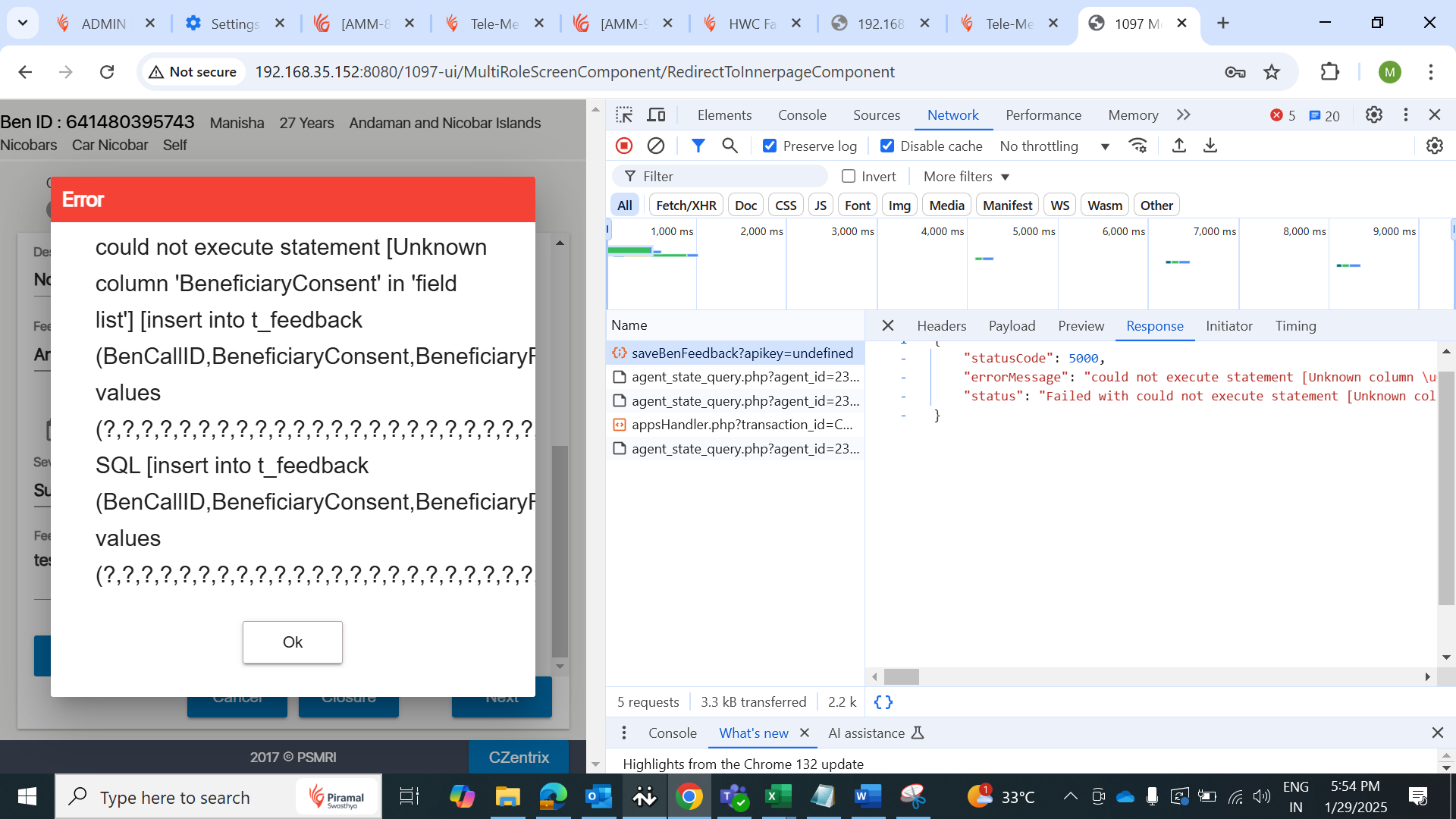Screen dimensions: 1456x819
Task: Select the Fetch/XHR filter button
Action: 686,206
